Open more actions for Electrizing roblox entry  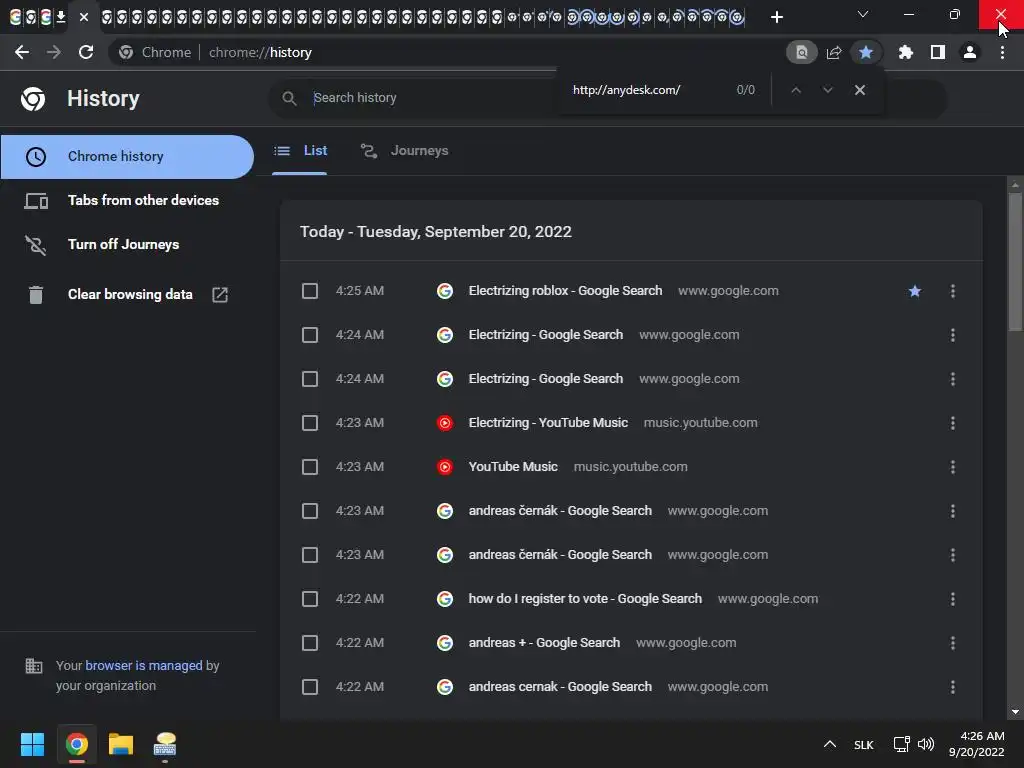click(953, 291)
